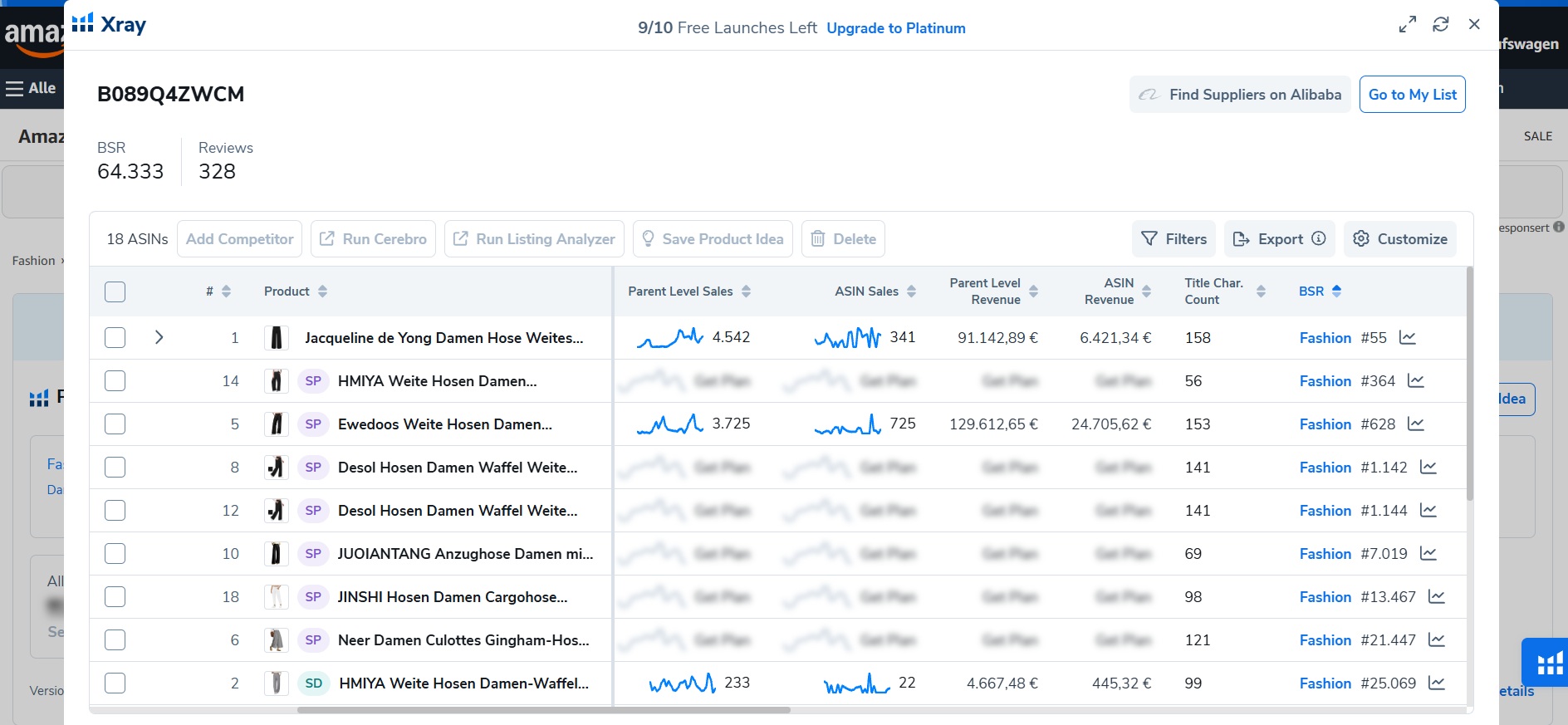Viewport: 1568px width, 725px height.
Task: Open BSR trend chart for rank #21.447
Action: (x=1437, y=640)
